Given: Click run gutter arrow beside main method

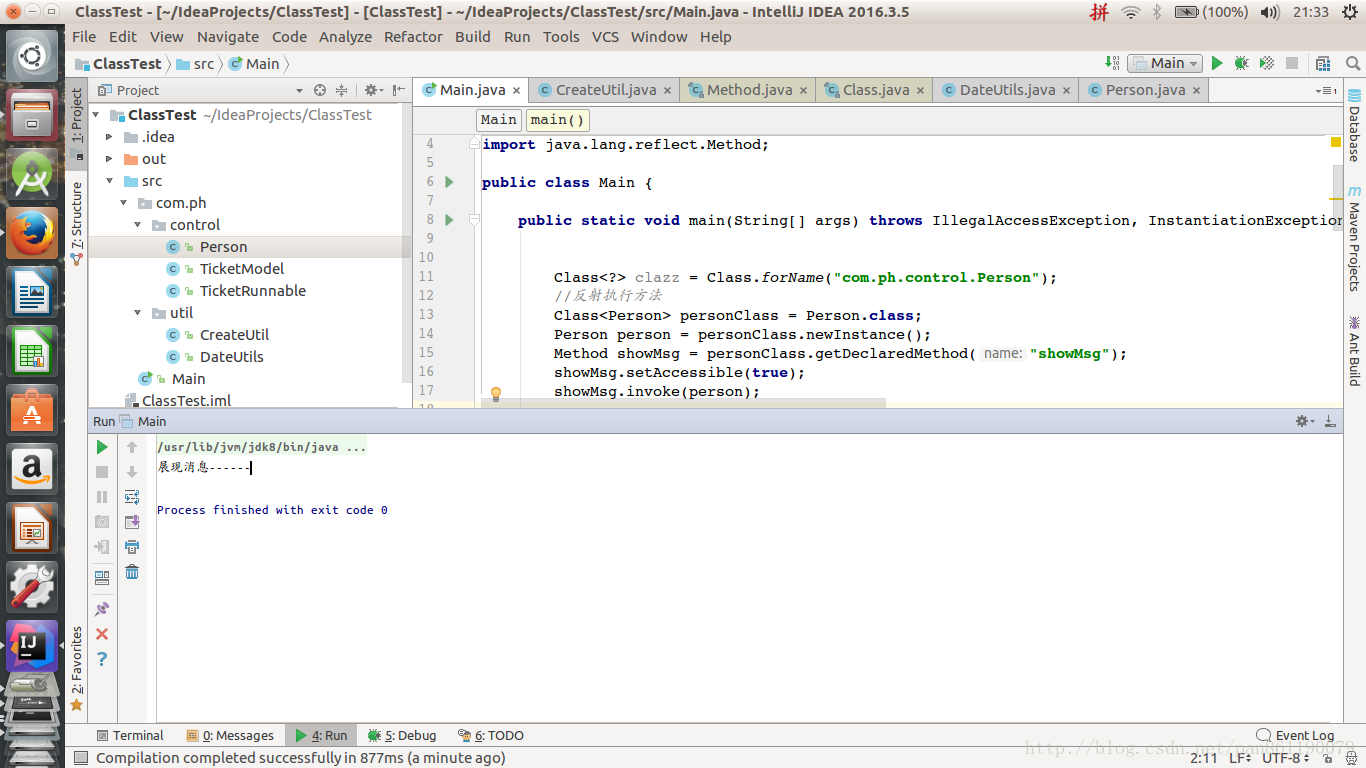Looking at the screenshot, I should pos(449,219).
